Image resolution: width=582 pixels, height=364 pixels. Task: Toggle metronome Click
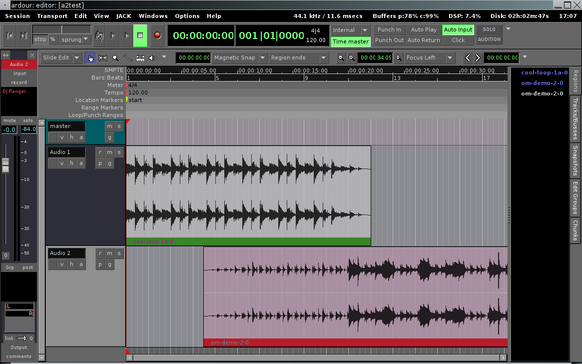(458, 40)
